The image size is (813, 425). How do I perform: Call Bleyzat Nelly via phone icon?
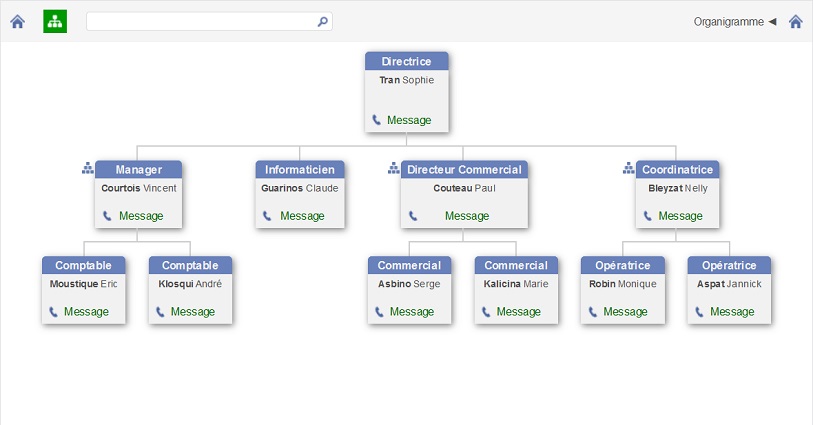click(648, 216)
